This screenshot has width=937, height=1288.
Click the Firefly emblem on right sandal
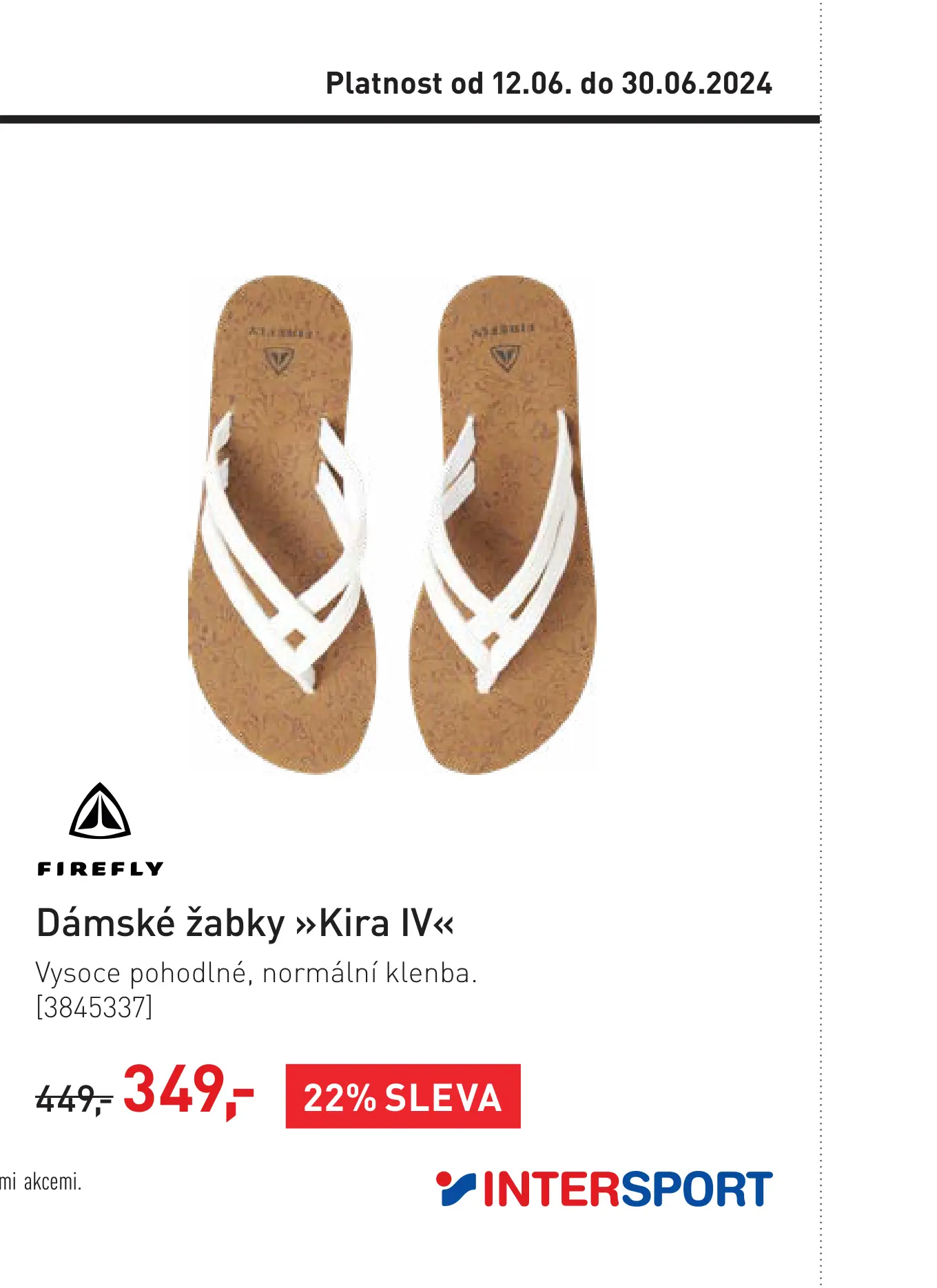[505, 358]
